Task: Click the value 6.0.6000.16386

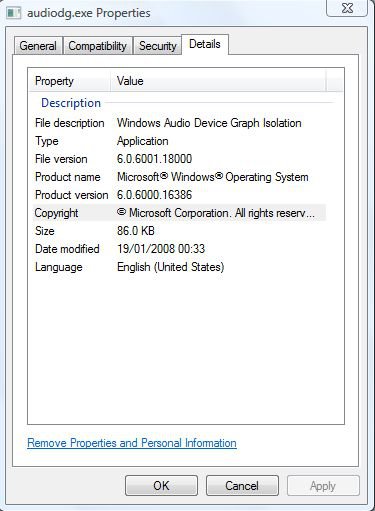Action: coord(154,195)
